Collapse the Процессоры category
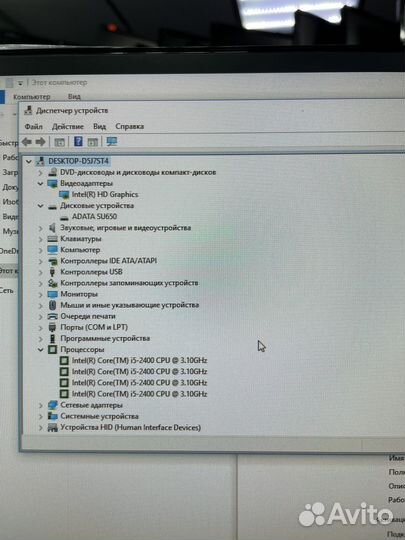 tap(40, 350)
